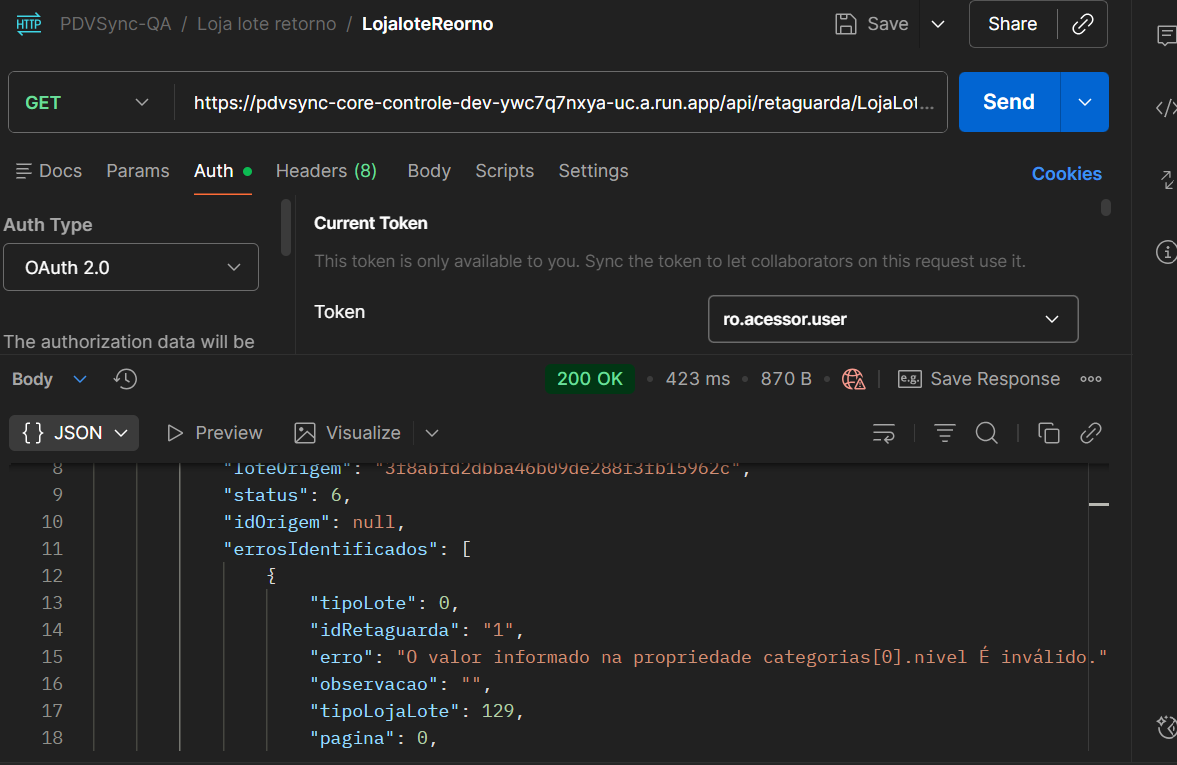Toggle line wrap in response body

[x=884, y=433]
